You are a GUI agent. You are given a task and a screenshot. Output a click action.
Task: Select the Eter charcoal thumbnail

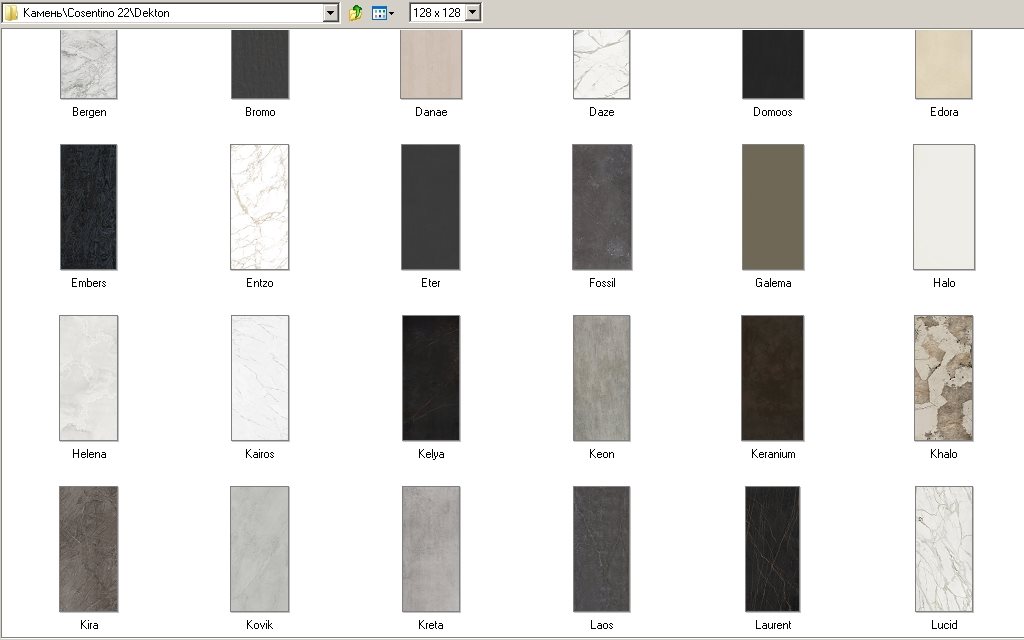(430, 207)
